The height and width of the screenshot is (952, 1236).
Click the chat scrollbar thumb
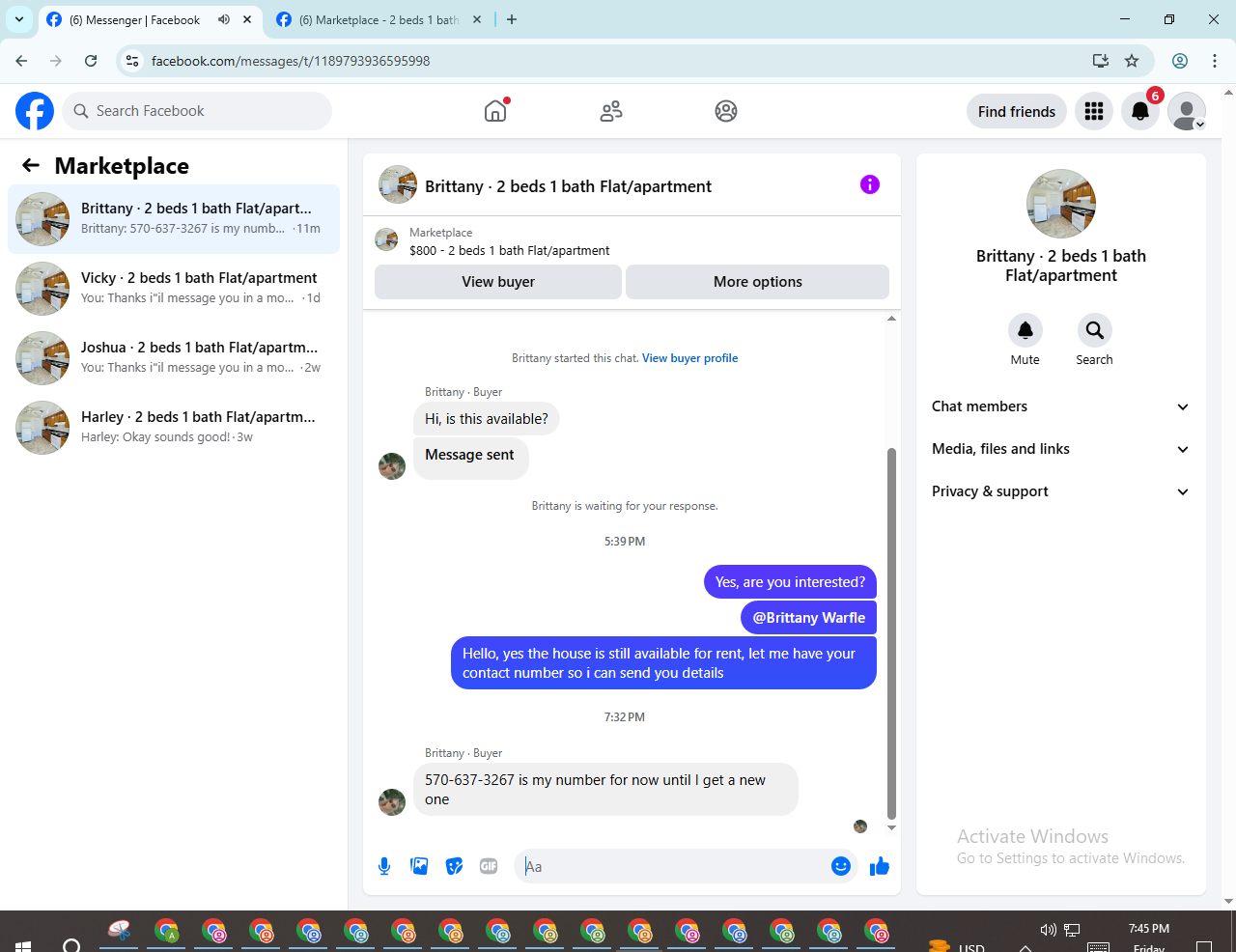pos(891,632)
